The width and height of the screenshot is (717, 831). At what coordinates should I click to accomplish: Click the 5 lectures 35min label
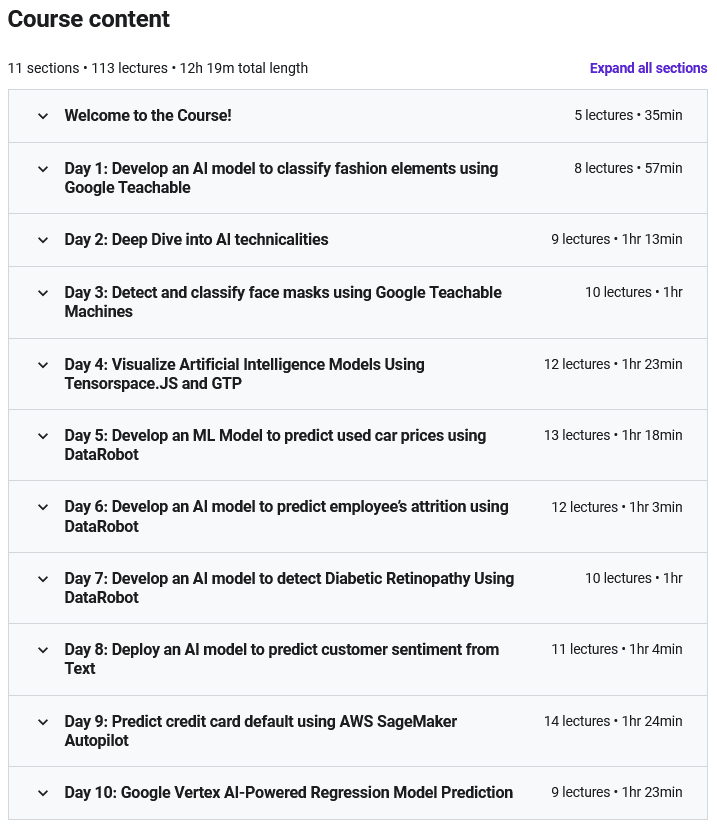pos(628,115)
